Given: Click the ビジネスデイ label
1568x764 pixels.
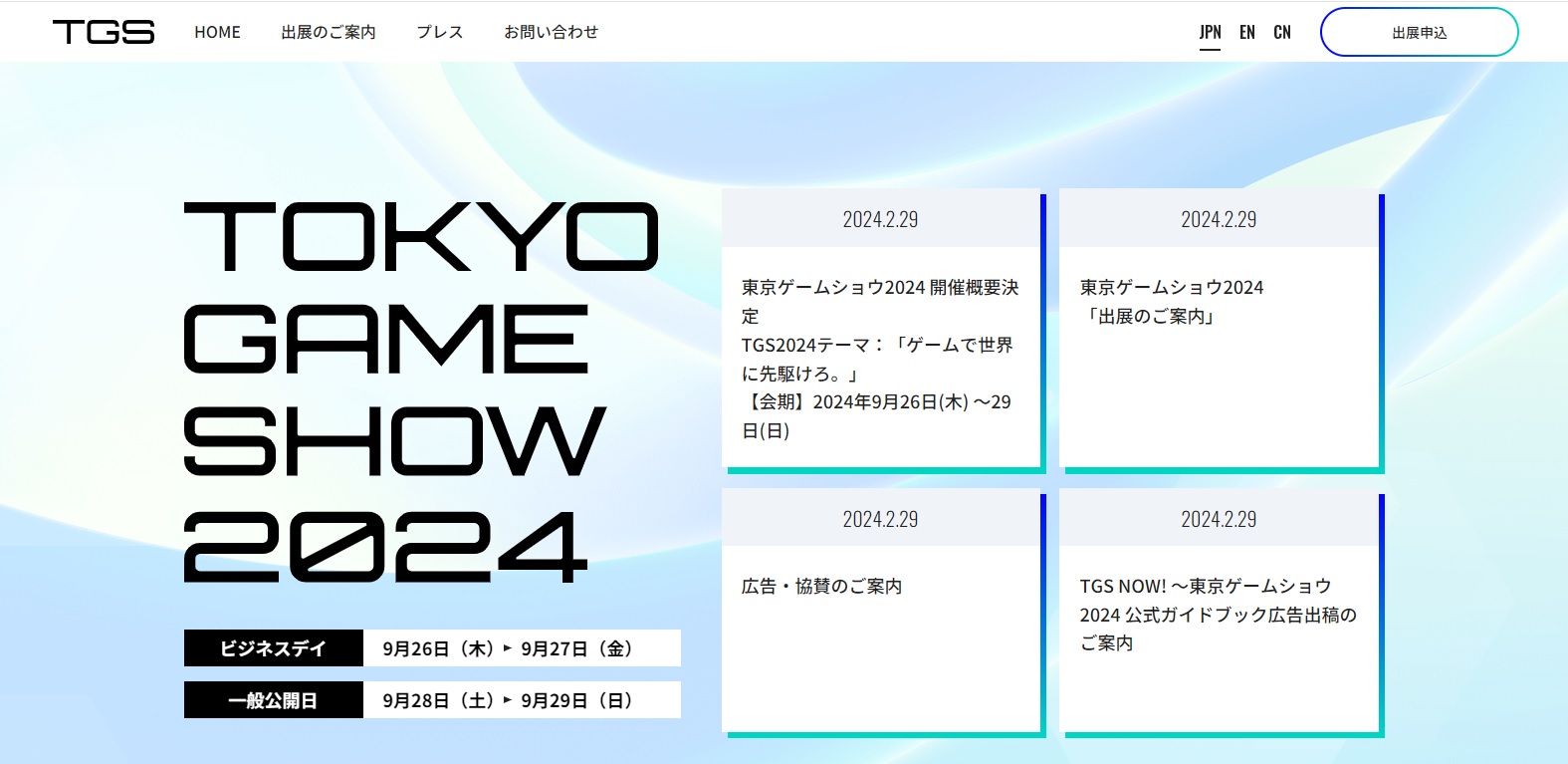Looking at the screenshot, I should tap(273, 648).
